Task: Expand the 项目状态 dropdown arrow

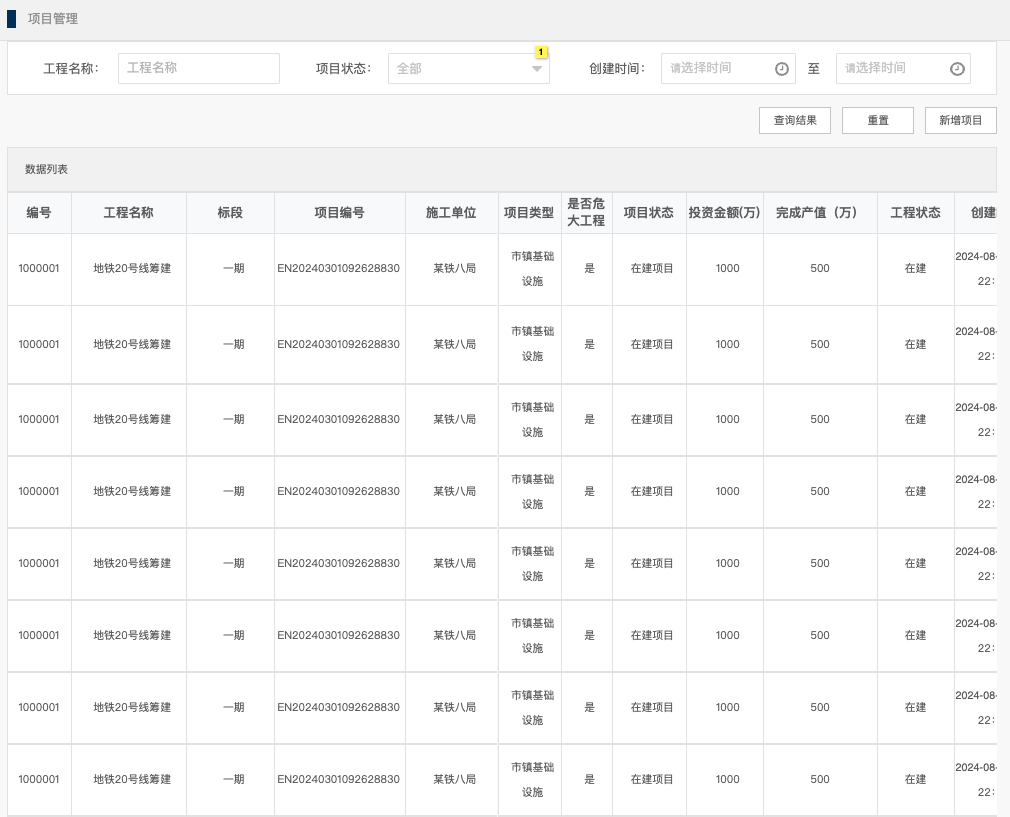Action: (537, 69)
